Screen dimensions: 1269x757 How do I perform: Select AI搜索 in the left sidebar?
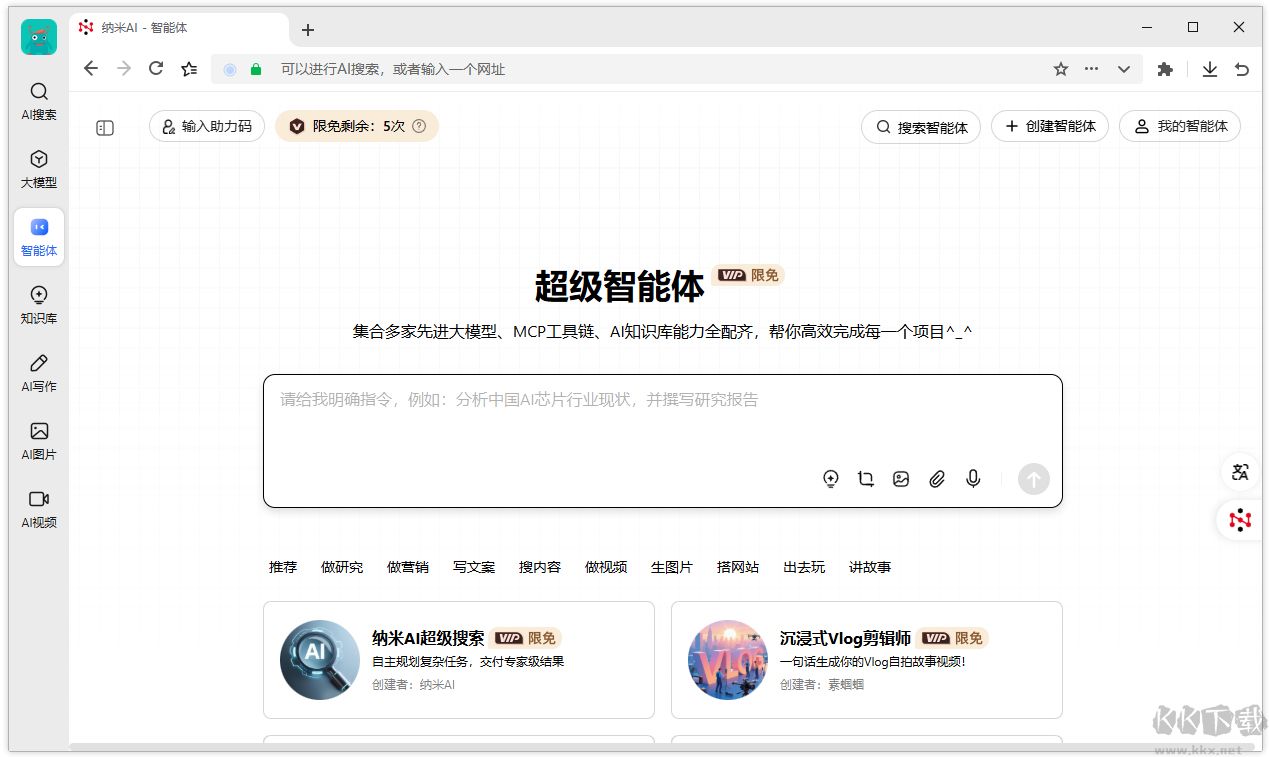[x=38, y=102]
